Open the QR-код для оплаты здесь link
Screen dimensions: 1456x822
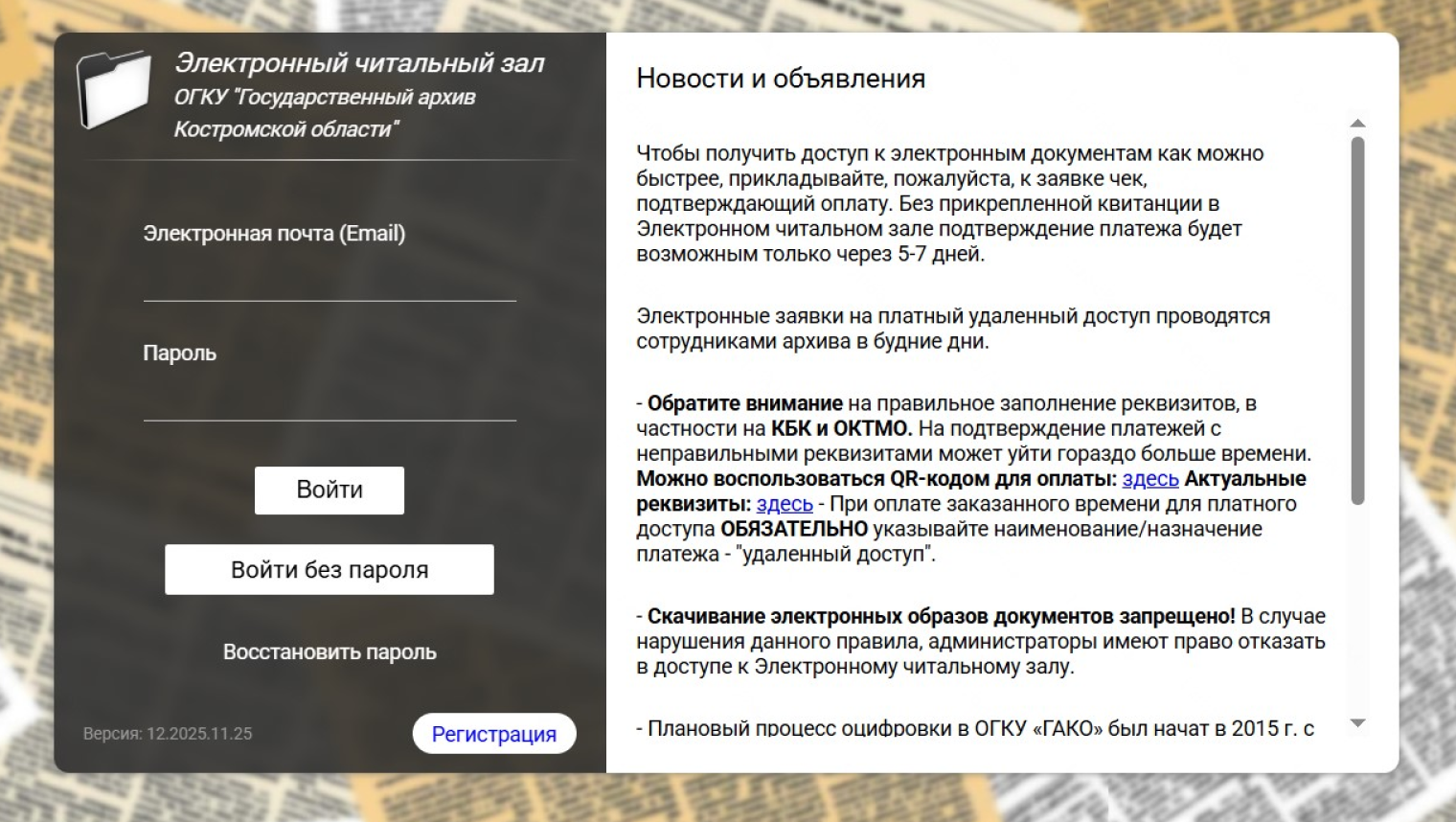pos(1150,479)
